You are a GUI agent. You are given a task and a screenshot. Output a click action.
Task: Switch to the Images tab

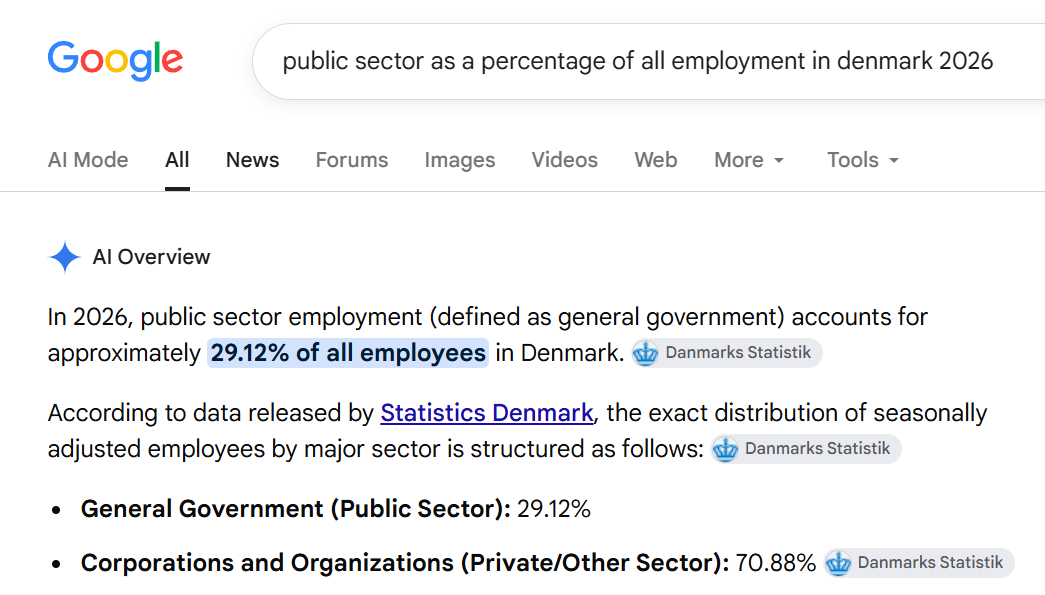point(460,160)
